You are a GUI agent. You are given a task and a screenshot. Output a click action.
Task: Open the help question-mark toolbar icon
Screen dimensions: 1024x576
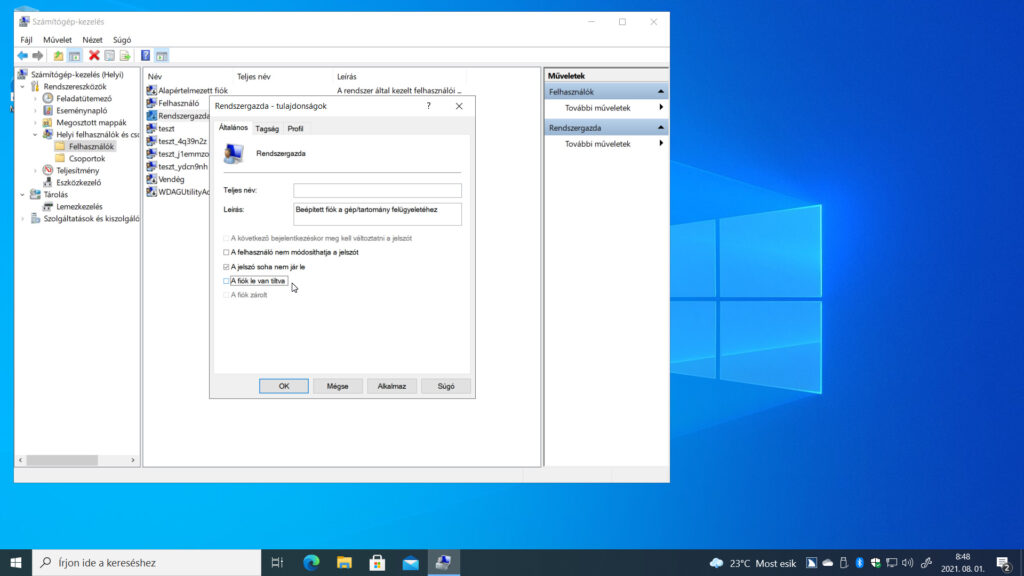point(146,56)
